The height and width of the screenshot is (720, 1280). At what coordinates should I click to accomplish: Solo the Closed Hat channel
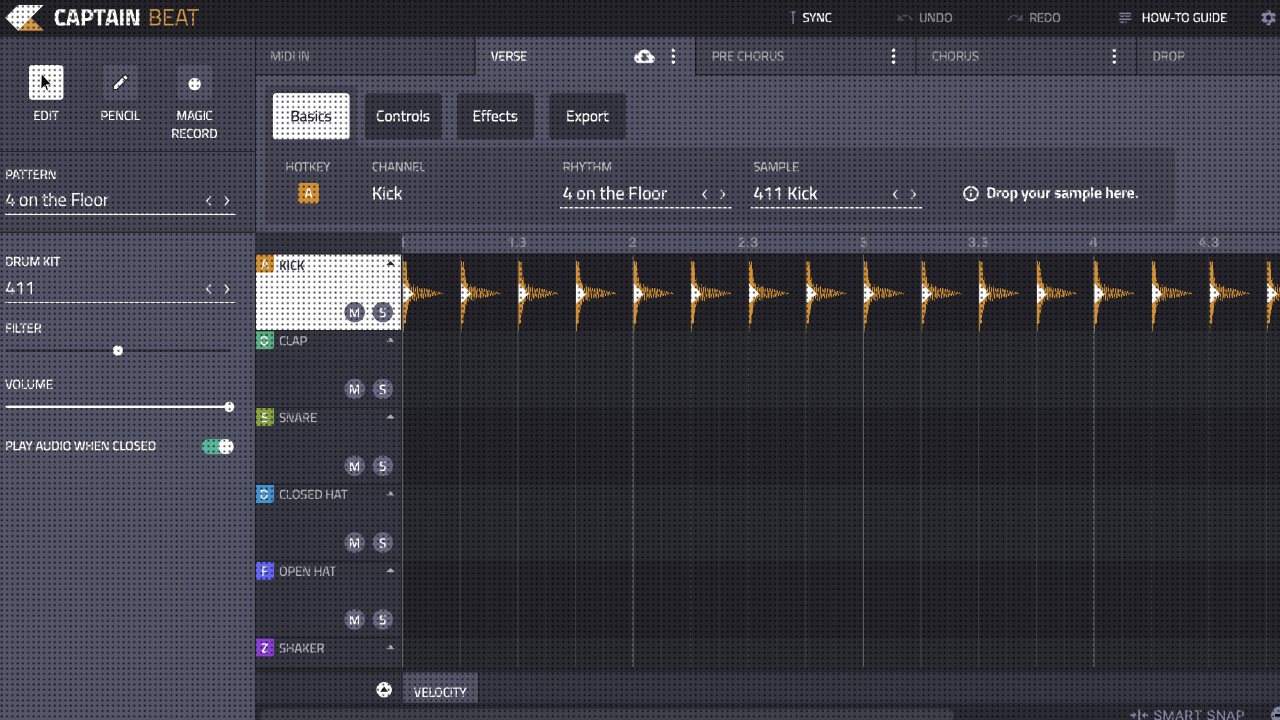(x=382, y=543)
